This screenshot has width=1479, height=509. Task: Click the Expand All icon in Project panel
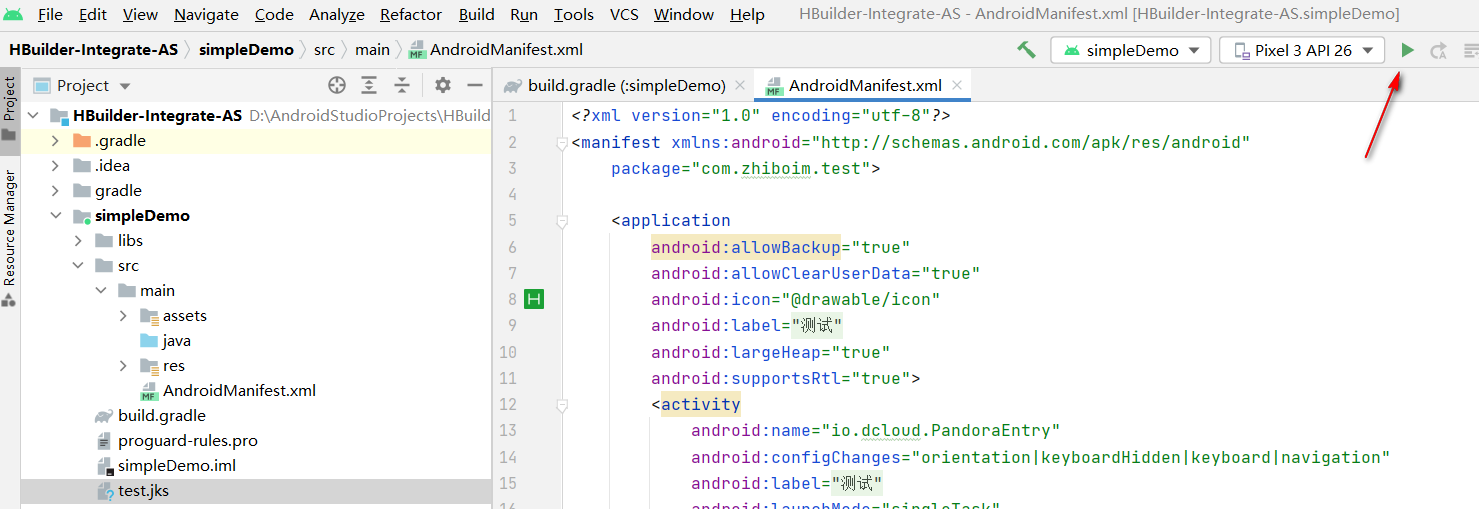click(x=369, y=85)
